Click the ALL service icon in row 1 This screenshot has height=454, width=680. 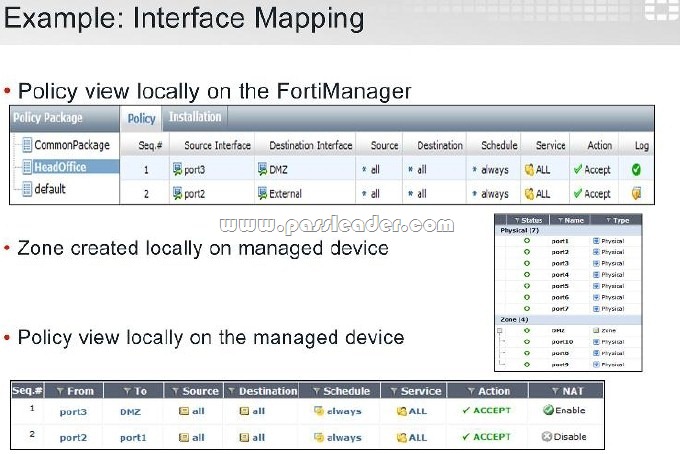(529, 170)
